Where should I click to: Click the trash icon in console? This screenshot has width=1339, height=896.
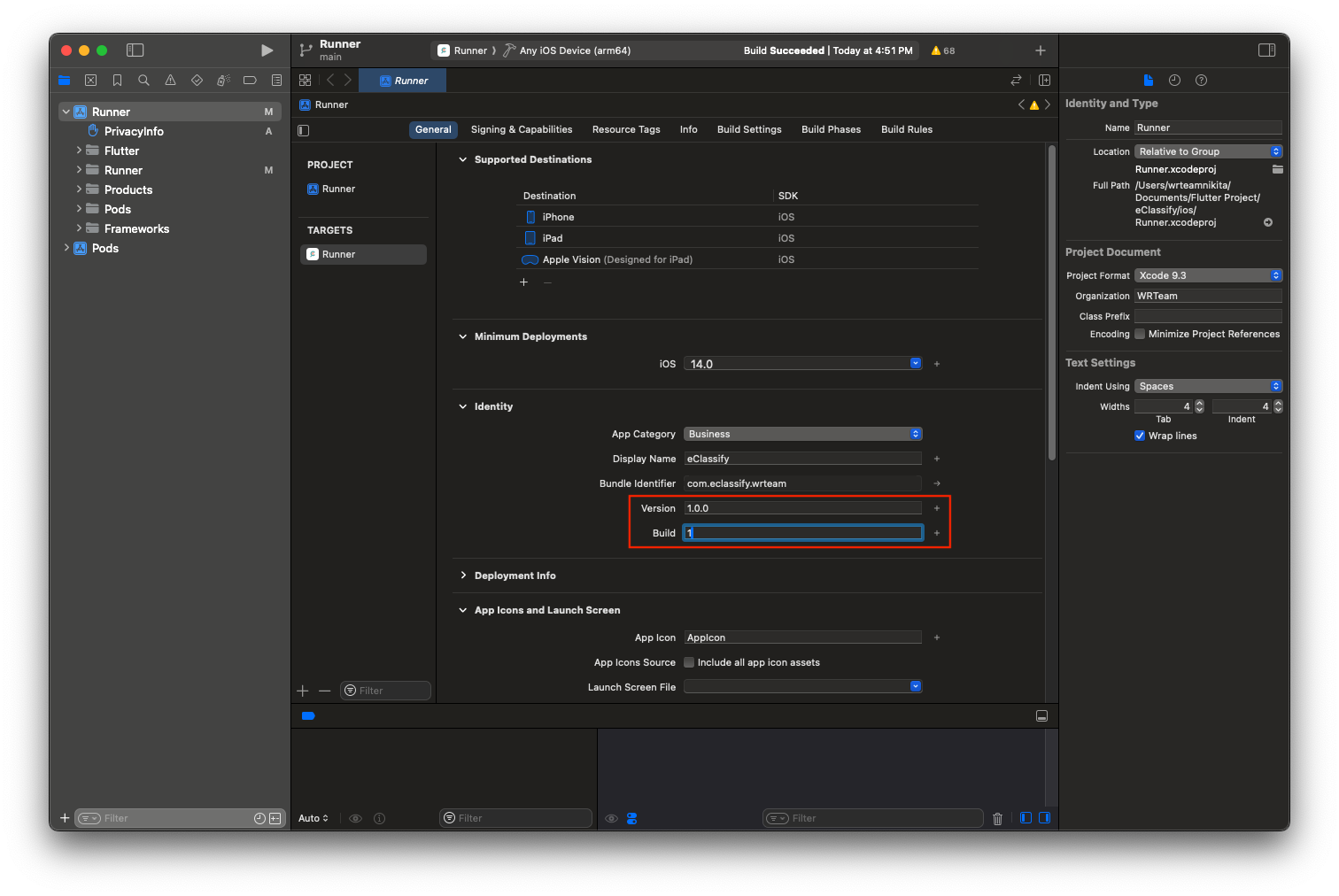[x=997, y=819]
